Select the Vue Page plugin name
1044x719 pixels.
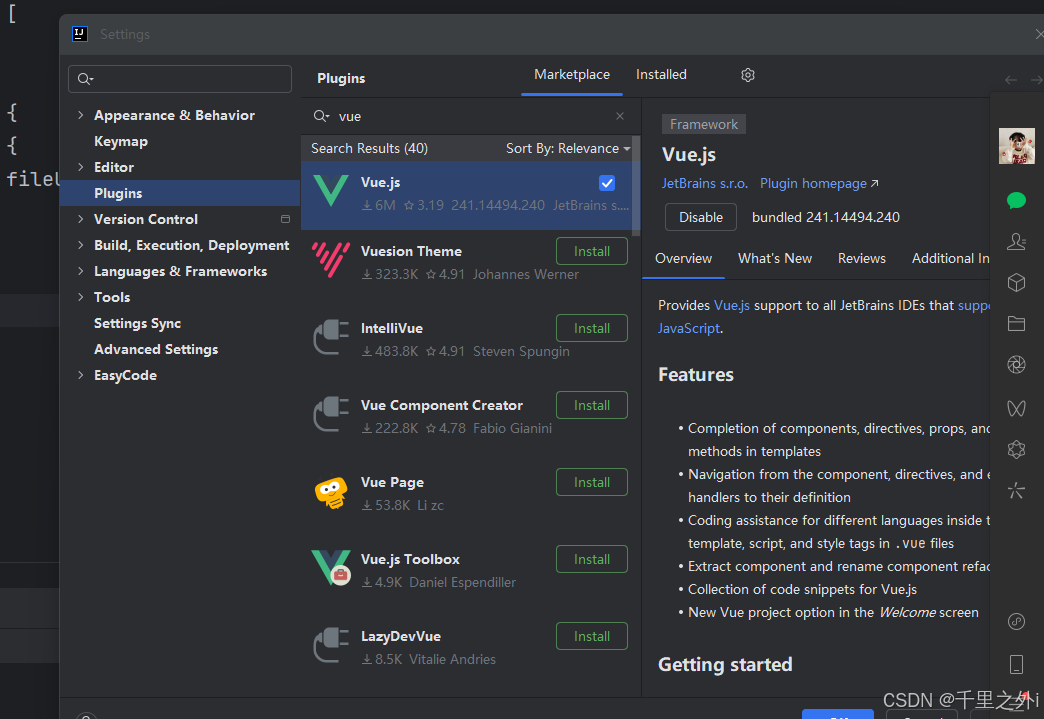pos(392,482)
